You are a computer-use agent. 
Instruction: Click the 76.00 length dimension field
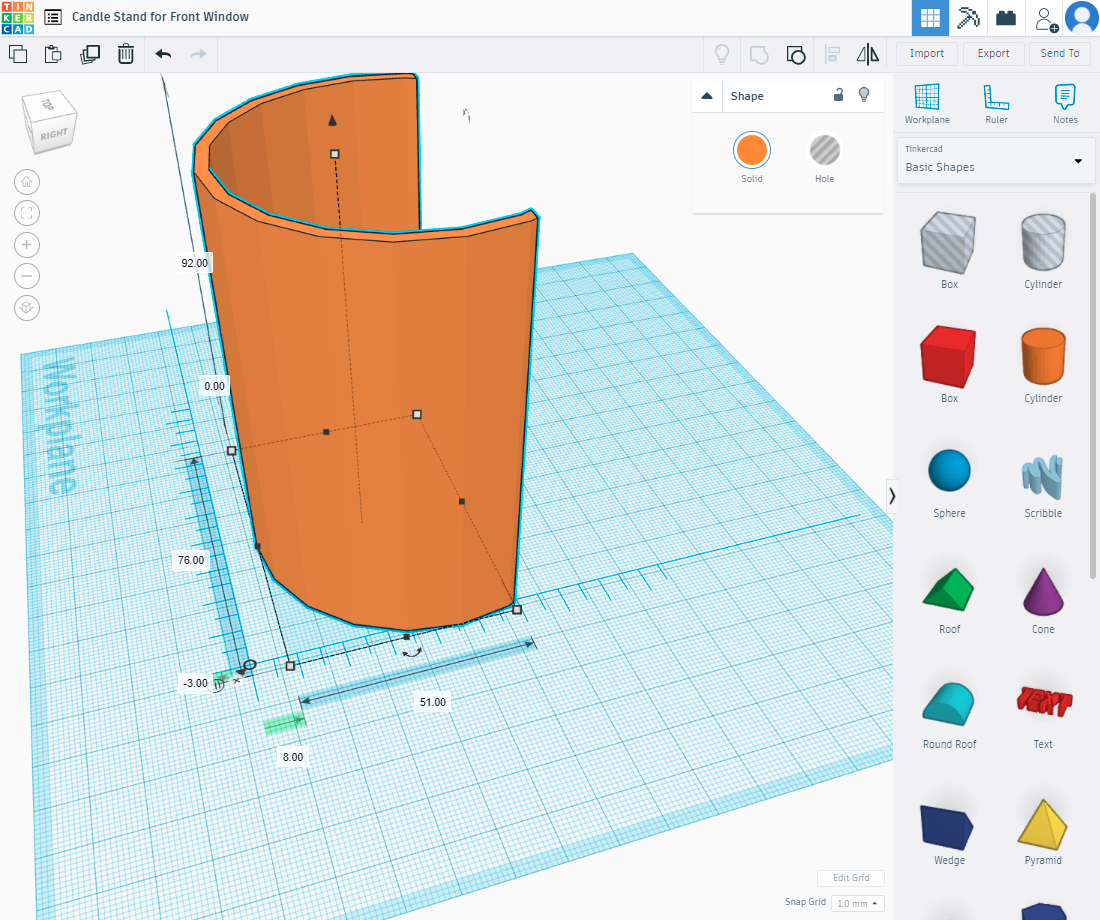pos(191,560)
